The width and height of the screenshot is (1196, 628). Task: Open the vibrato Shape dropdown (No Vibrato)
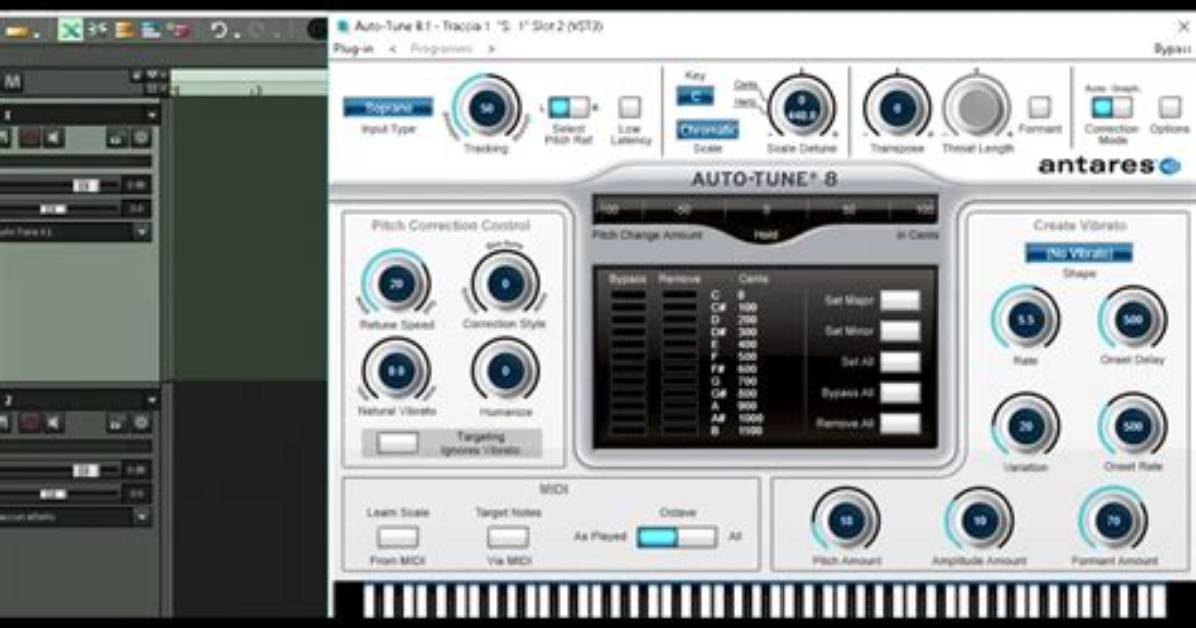[1079, 253]
